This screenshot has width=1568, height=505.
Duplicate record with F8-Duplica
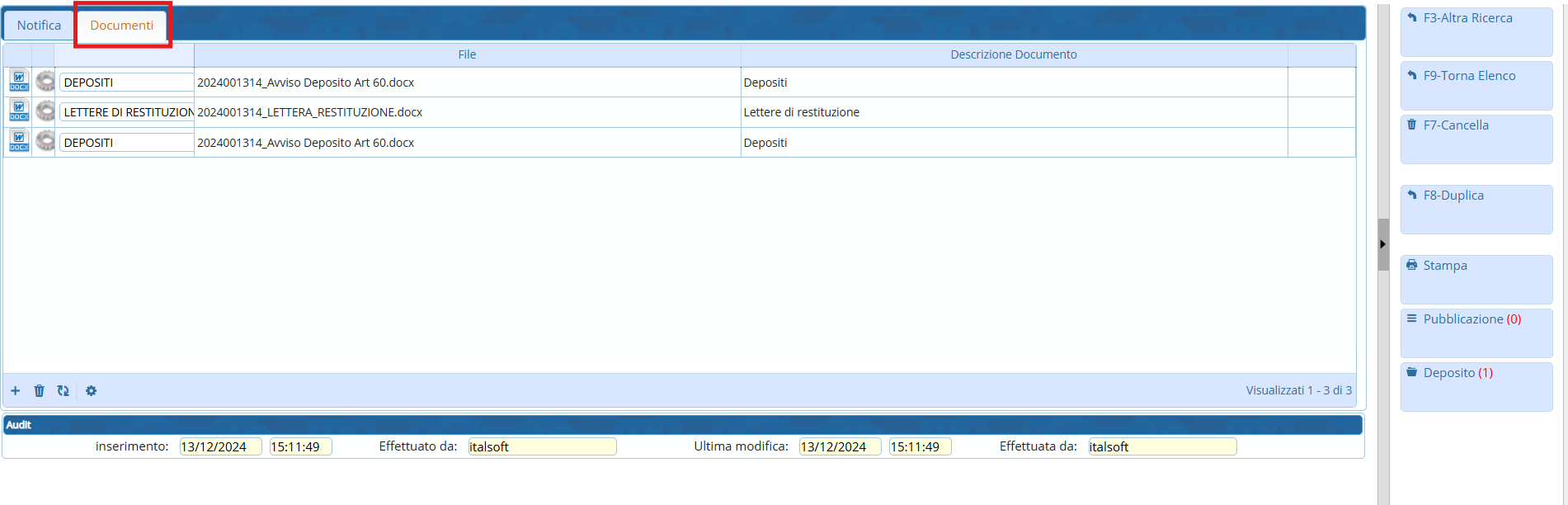pyautogui.click(x=1476, y=208)
